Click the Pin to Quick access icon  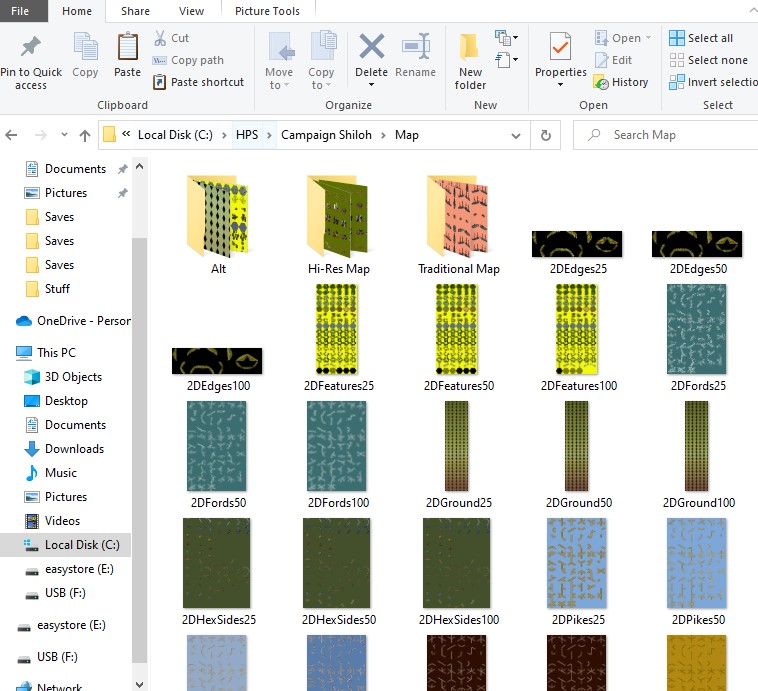tap(30, 47)
